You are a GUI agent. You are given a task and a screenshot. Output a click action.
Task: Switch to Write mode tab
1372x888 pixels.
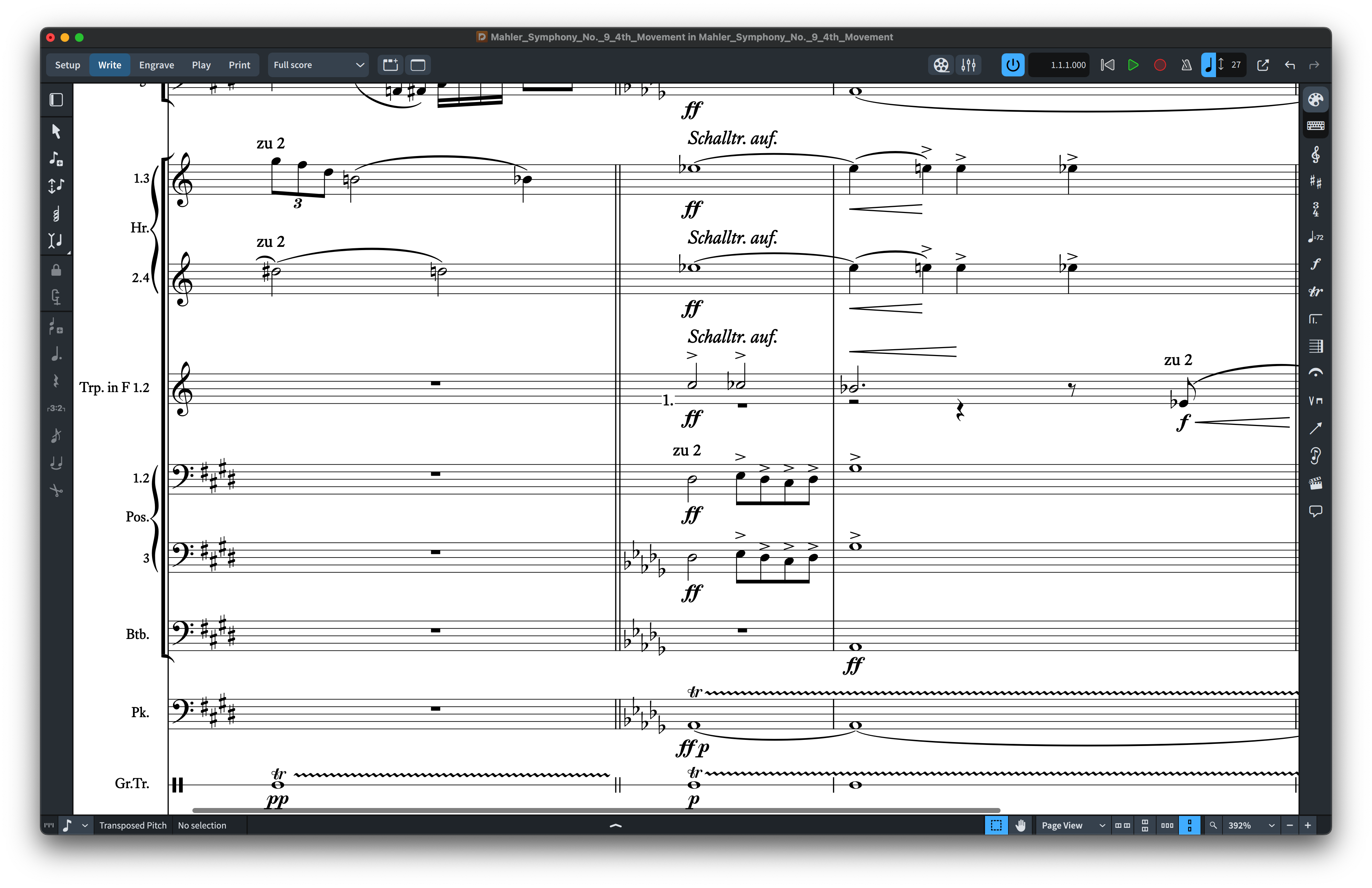(x=110, y=65)
